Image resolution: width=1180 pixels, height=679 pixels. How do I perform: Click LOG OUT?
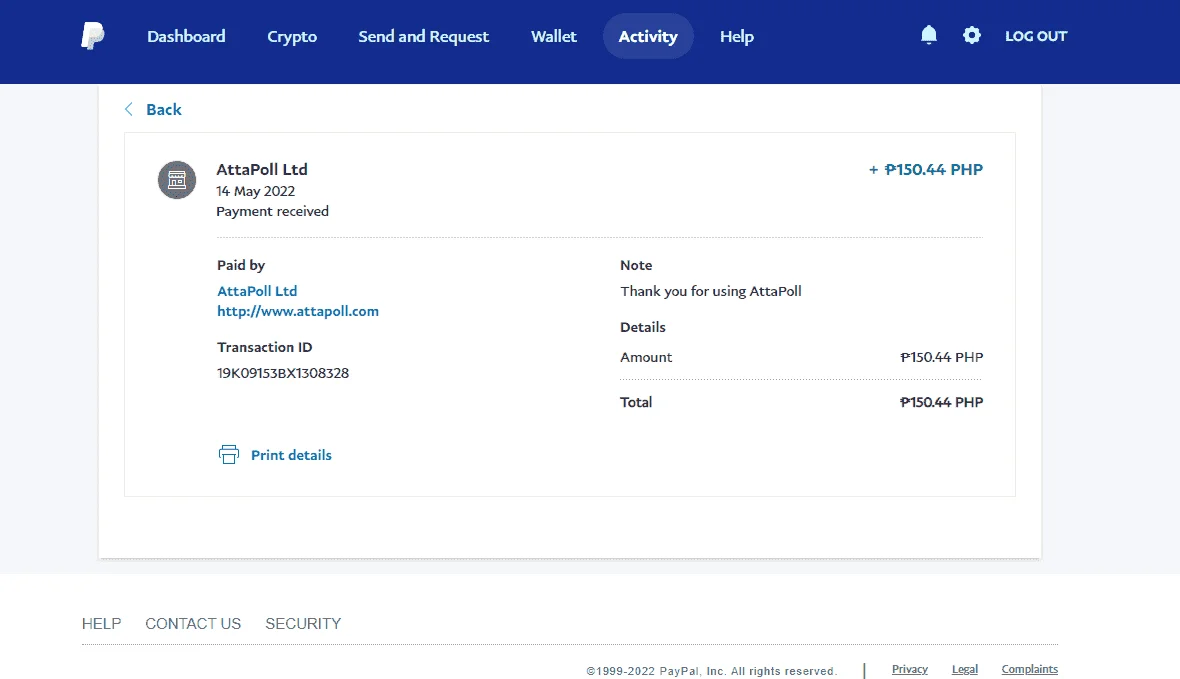coord(1036,36)
